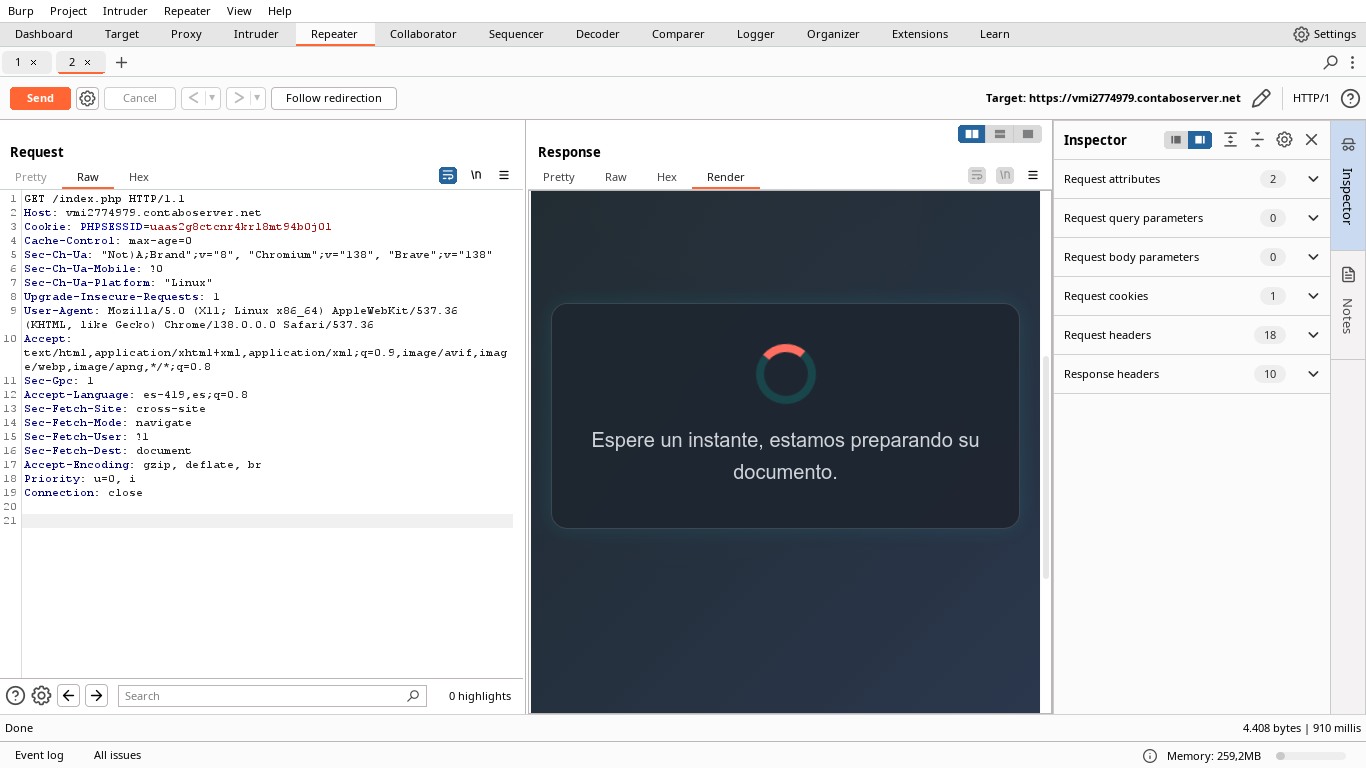This screenshot has height=768, width=1366.
Task: Click the pencil icon to edit target
Action: pos(1261,98)
